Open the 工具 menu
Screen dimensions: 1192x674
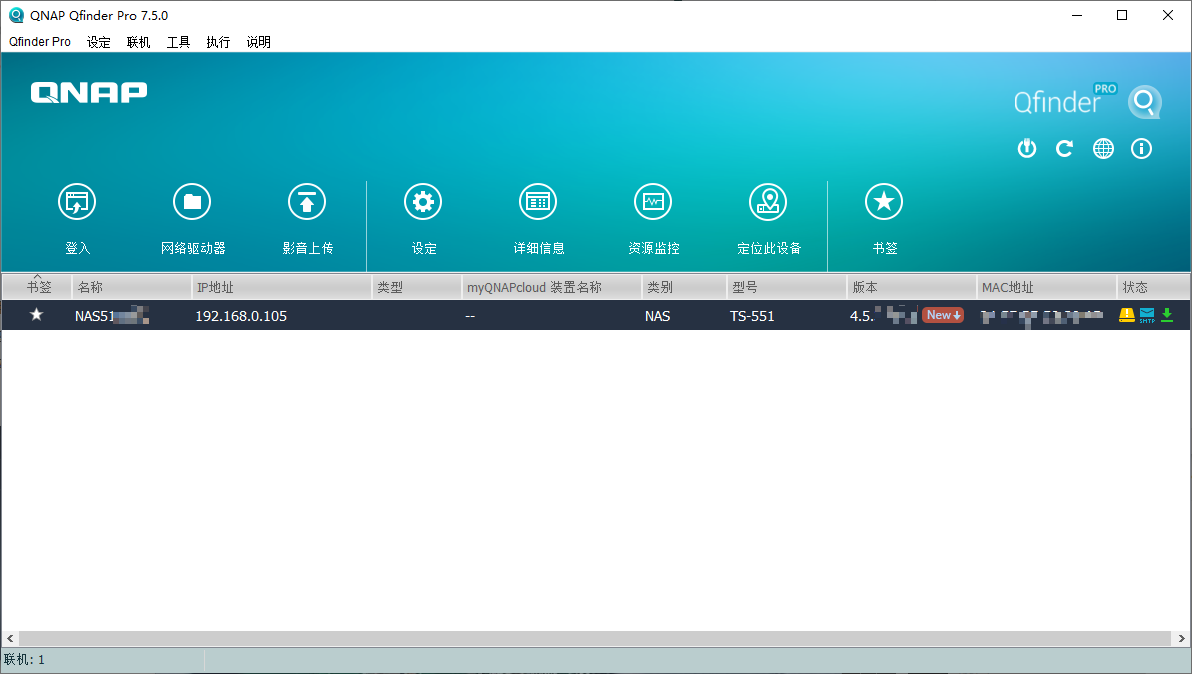(x=178, y=42)
